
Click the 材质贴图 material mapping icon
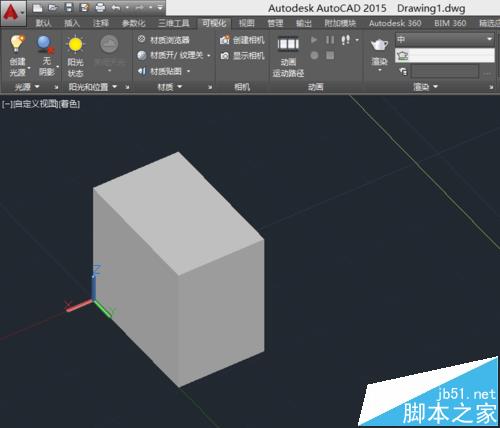point(142,71)
